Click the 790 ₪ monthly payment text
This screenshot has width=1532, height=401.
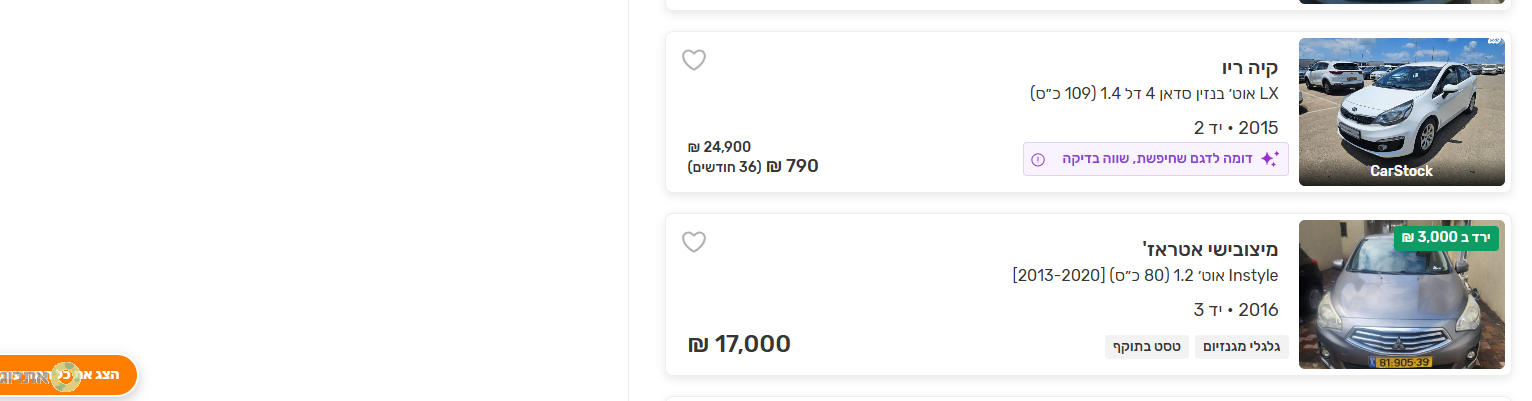753,166
